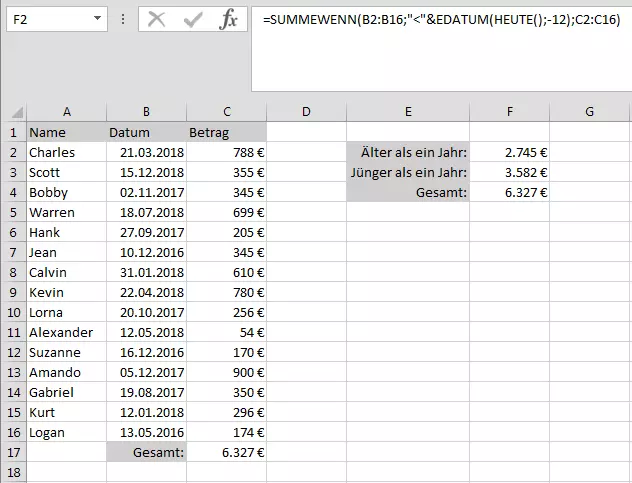Expand the Name Box dropdown arrow
Viewport: 632px width, 483px height.
(x=97, y=19)
